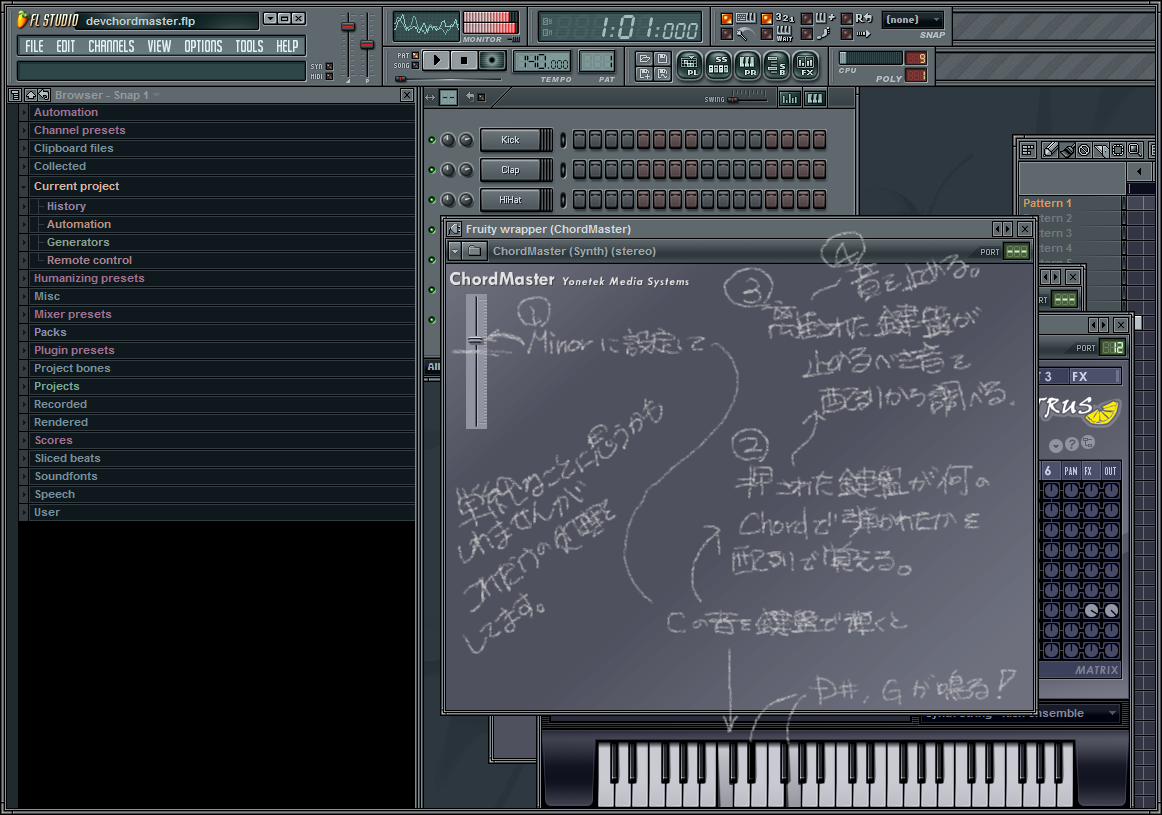Viewport: 1162px width, 815px height.
Task: Toggle the last step of HiHat row
Action: [x=820, y=199]
